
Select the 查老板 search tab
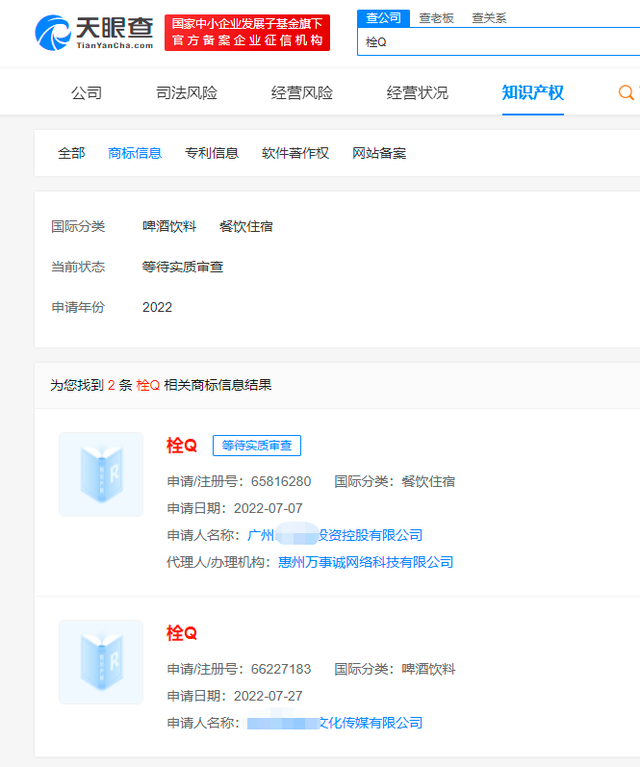point(436,18)
